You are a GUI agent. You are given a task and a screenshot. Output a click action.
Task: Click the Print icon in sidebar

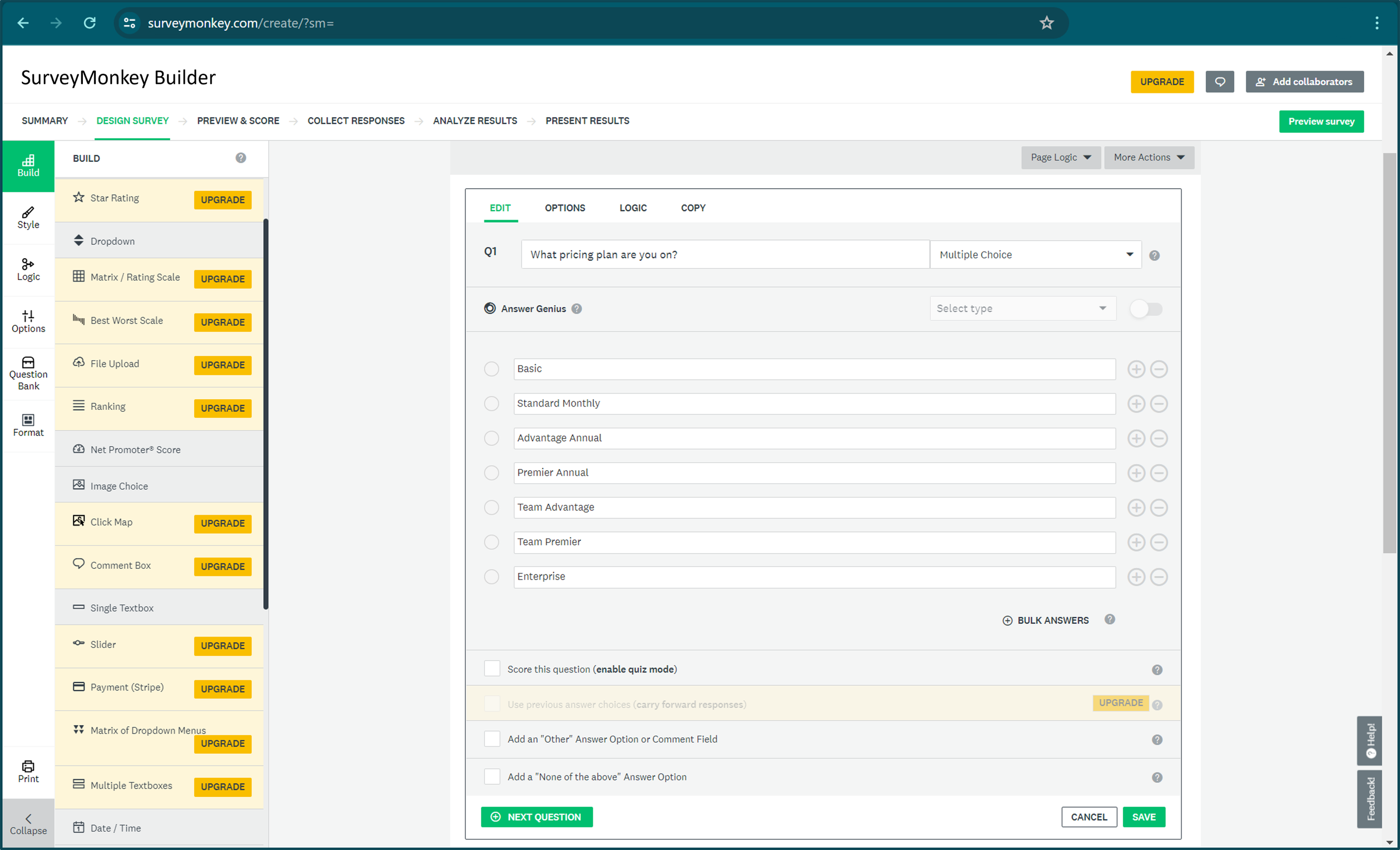28,772
